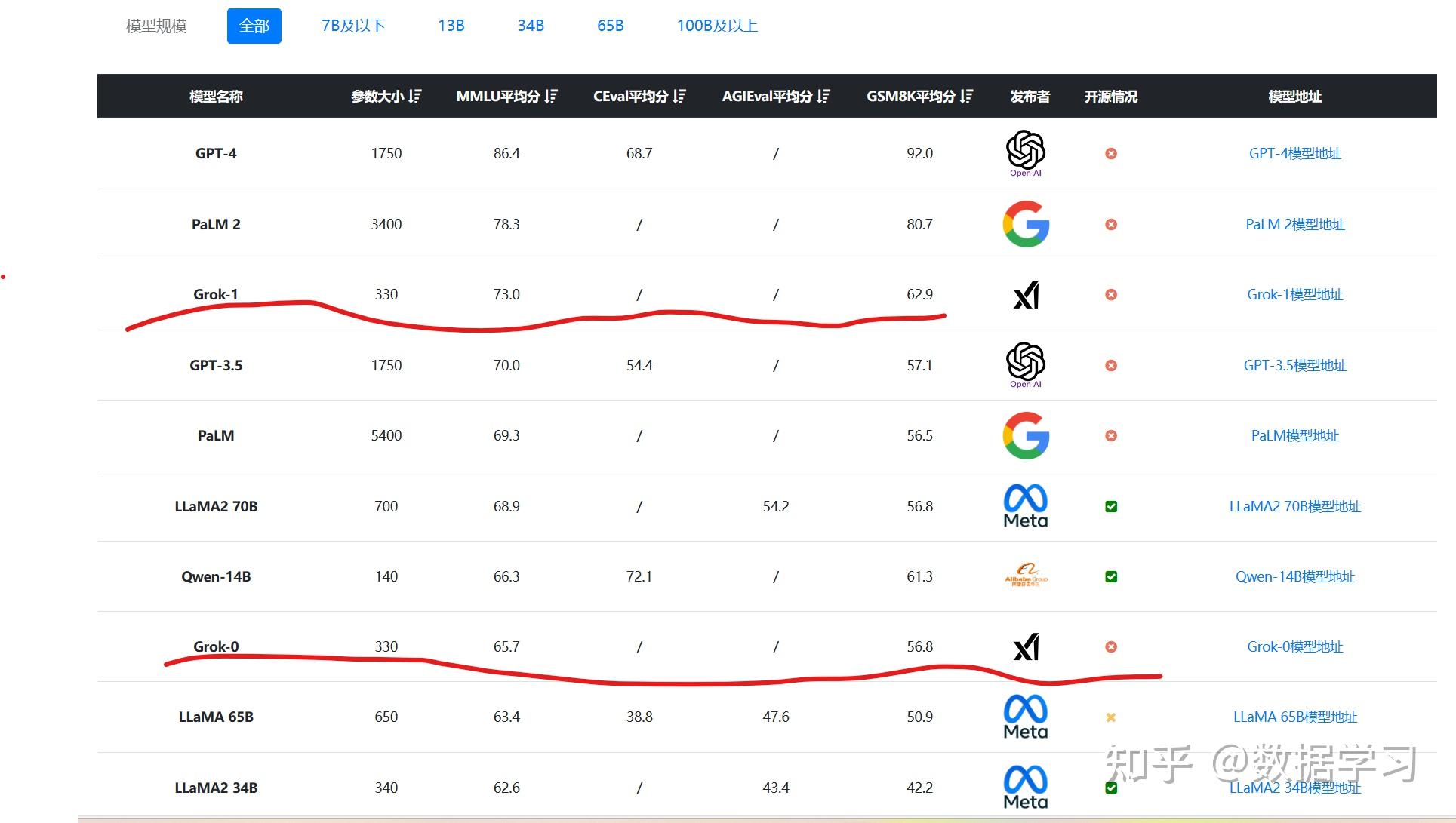Sort by GSM8K average score column
The height and width of the screenshot is (823, 1456).
[x=967, y=97]
